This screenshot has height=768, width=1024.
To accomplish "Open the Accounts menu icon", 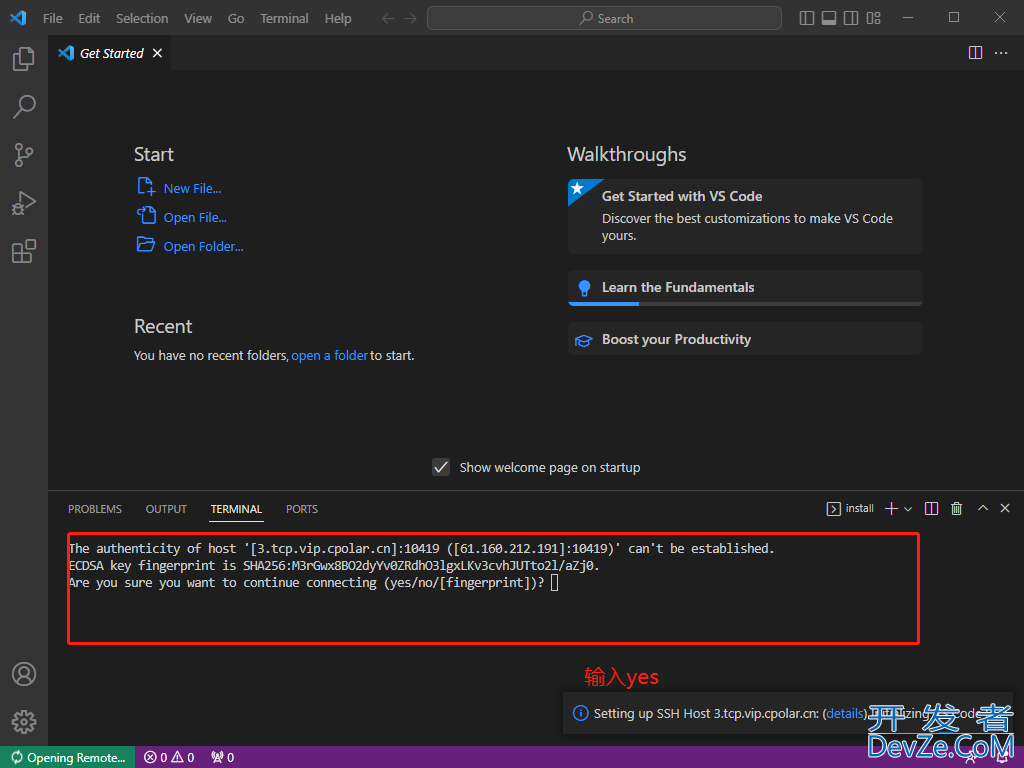I will pyautogui.click(x=24, y=674).
